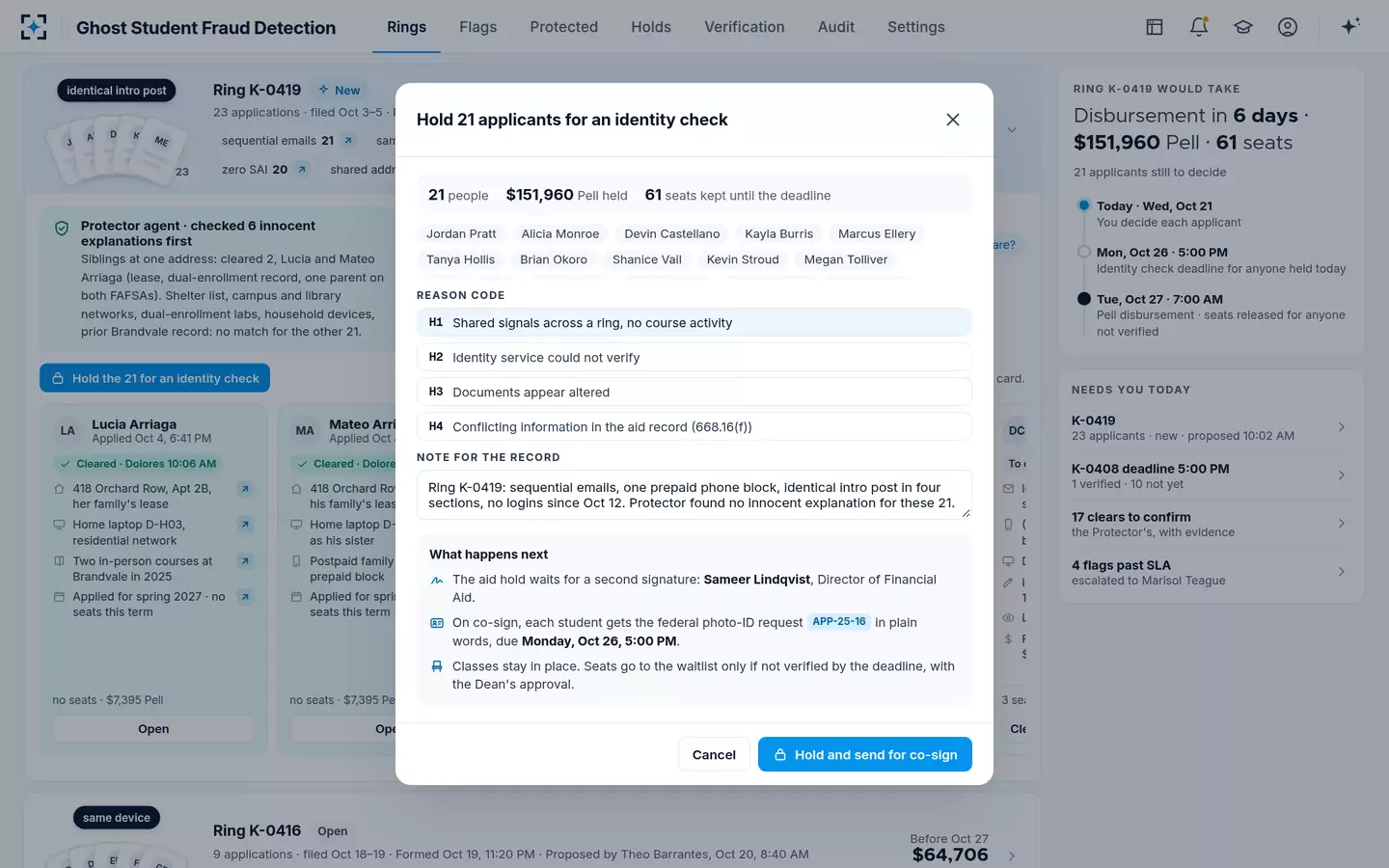
Task: Collapse the Ring K-0419 card chevron
Action: click(1012, 130)
